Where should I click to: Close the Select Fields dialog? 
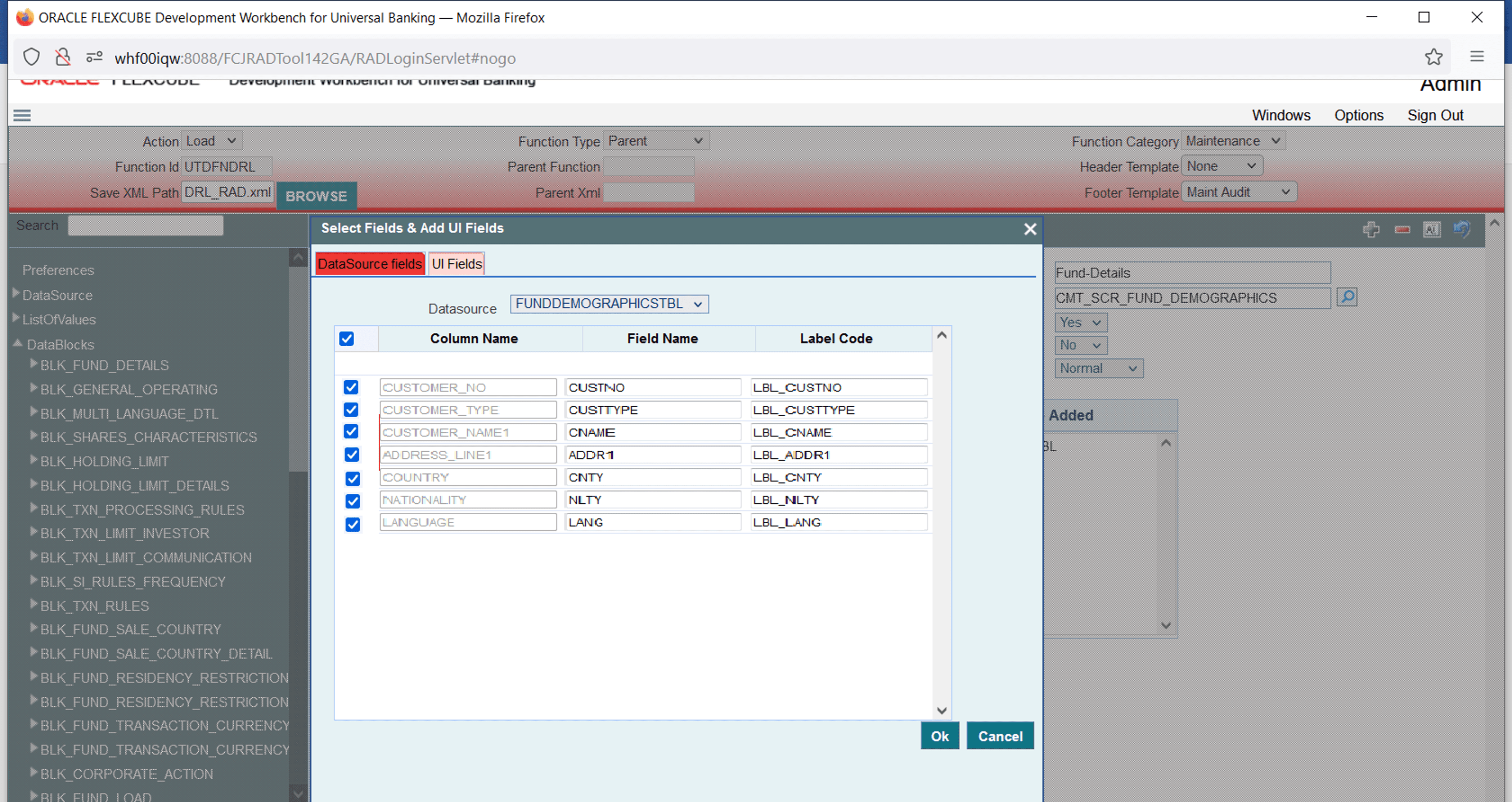tap(1030, 230)
